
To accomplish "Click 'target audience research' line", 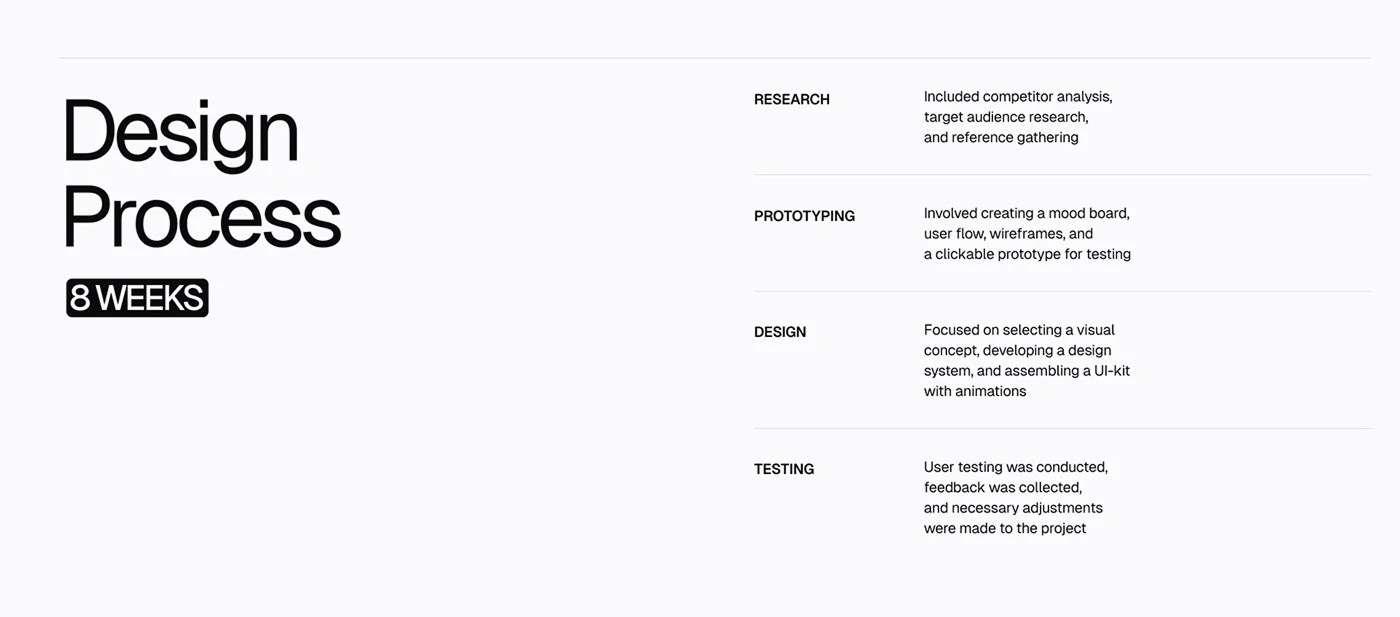I will [x=1006, y=117].
